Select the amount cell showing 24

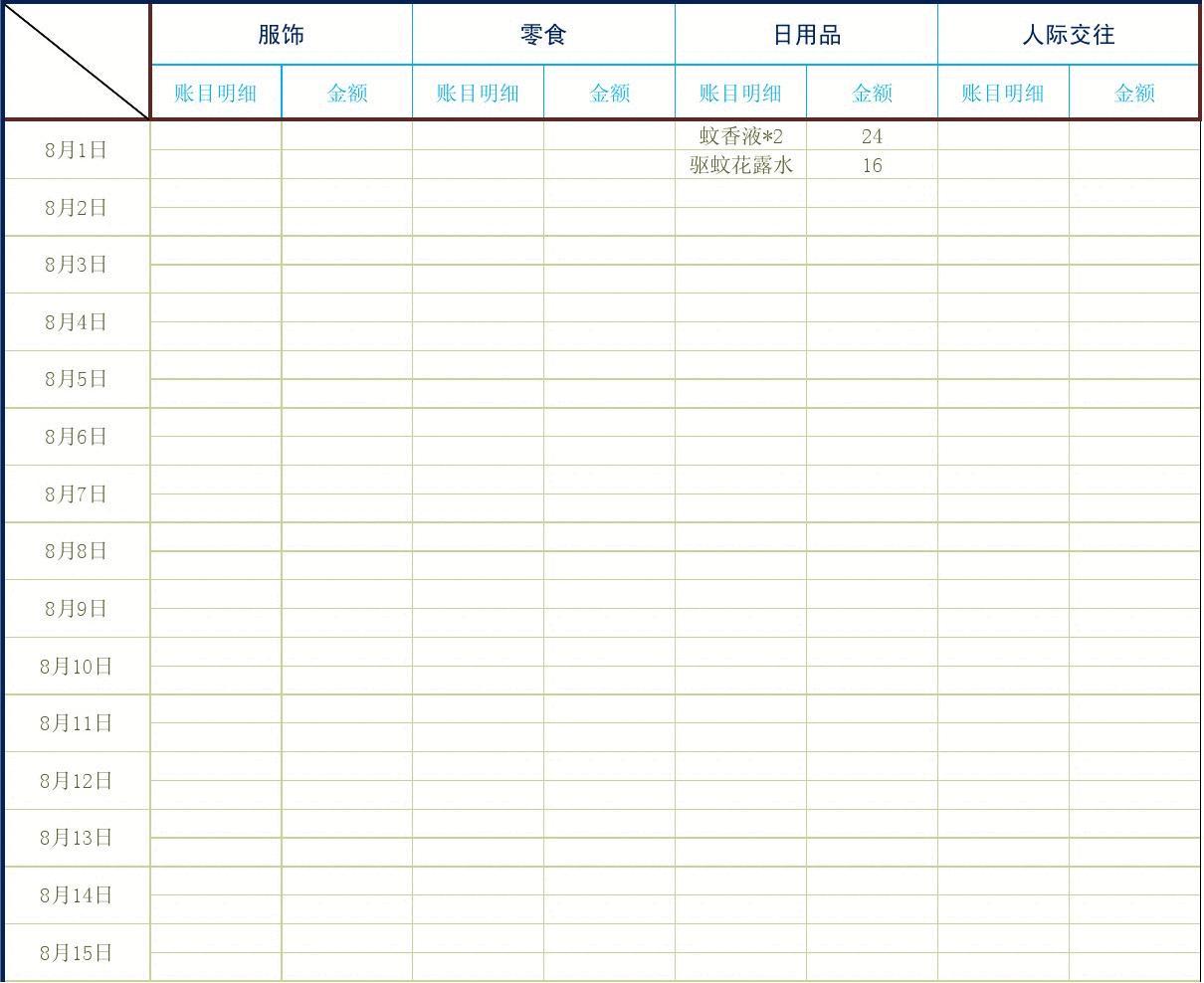coord(872,136)
